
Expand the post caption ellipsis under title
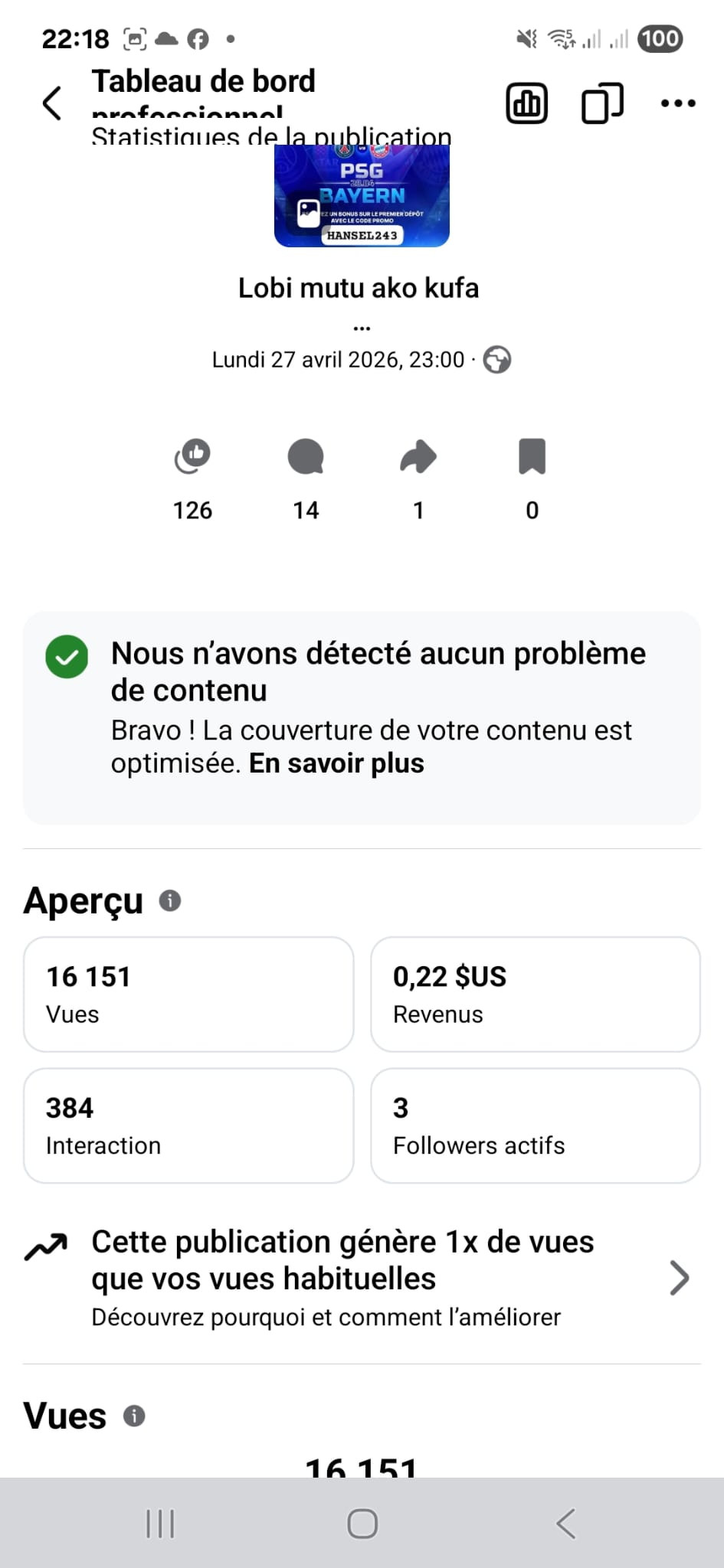point(362,328)
